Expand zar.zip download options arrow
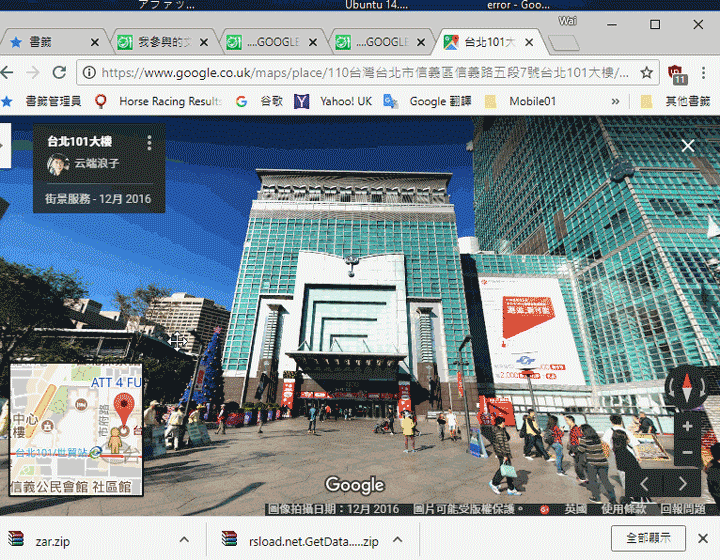 [184, 540]
